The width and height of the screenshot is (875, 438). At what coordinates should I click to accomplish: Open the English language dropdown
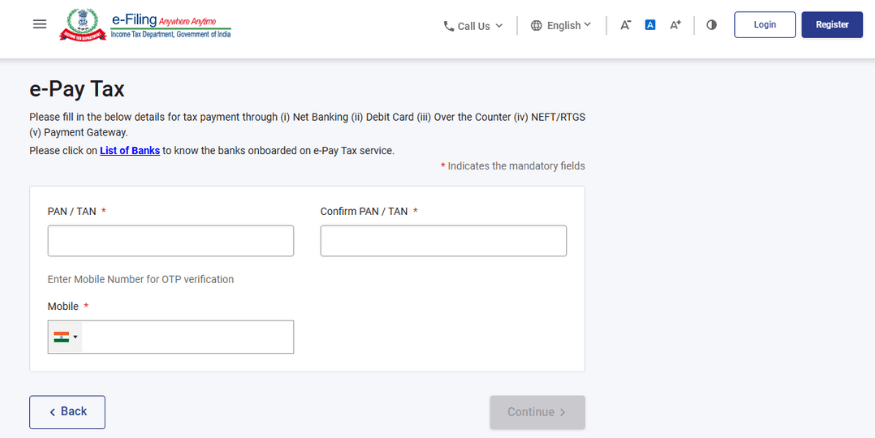(x=561, y=26)
